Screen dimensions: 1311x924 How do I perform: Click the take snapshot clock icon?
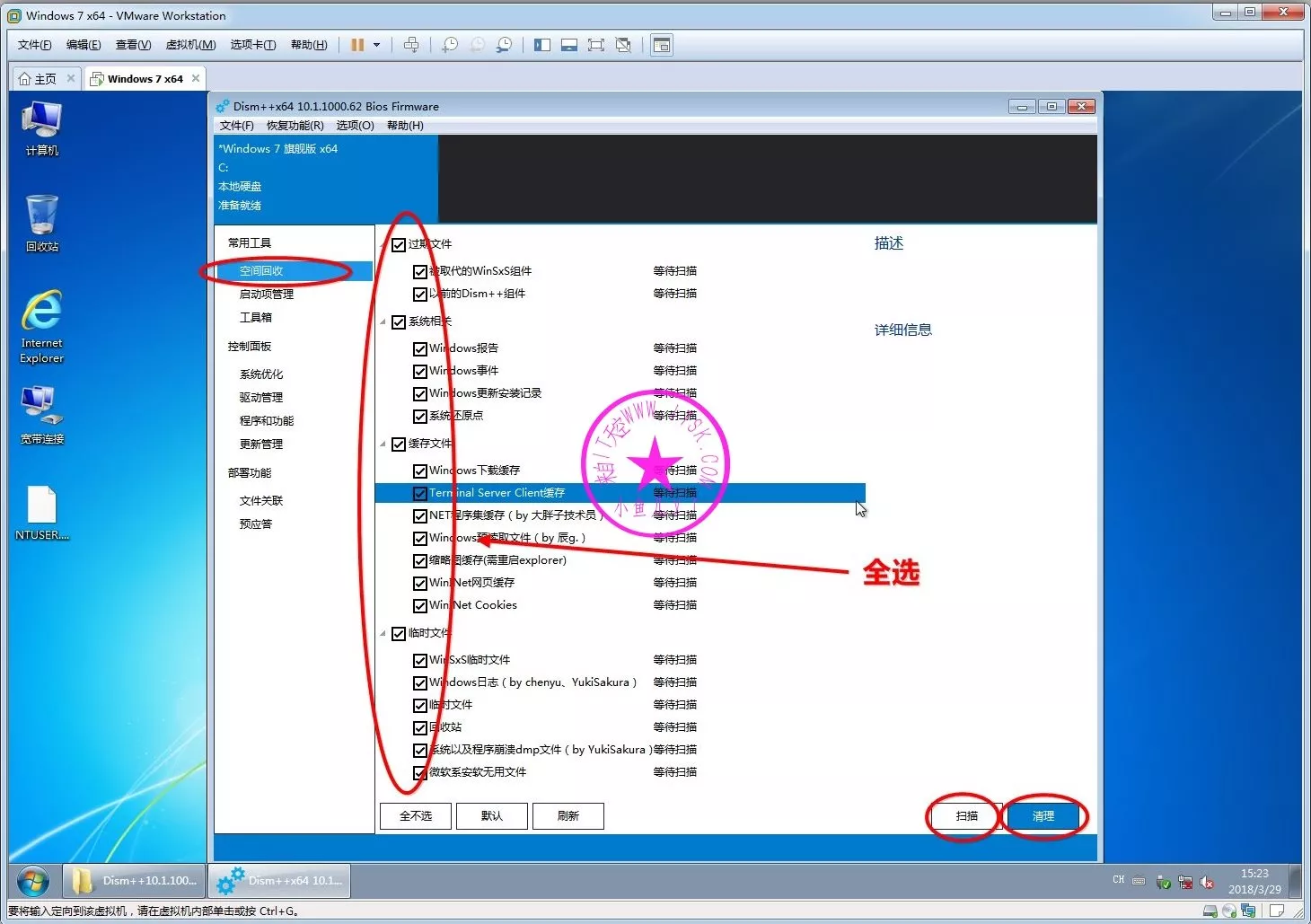click(450, 45)
